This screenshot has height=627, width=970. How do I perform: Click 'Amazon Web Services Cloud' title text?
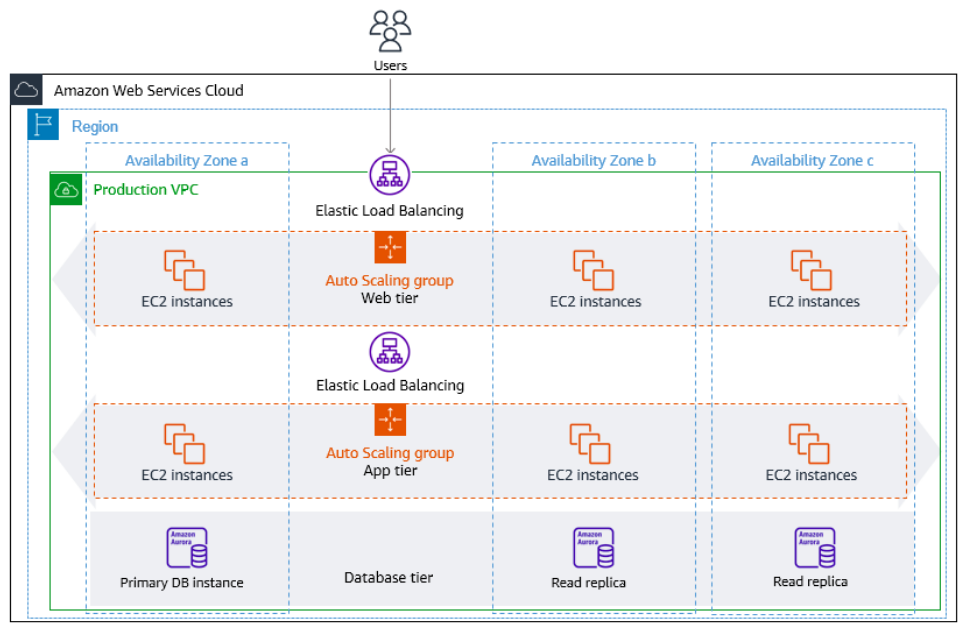[x=148, y=91]
